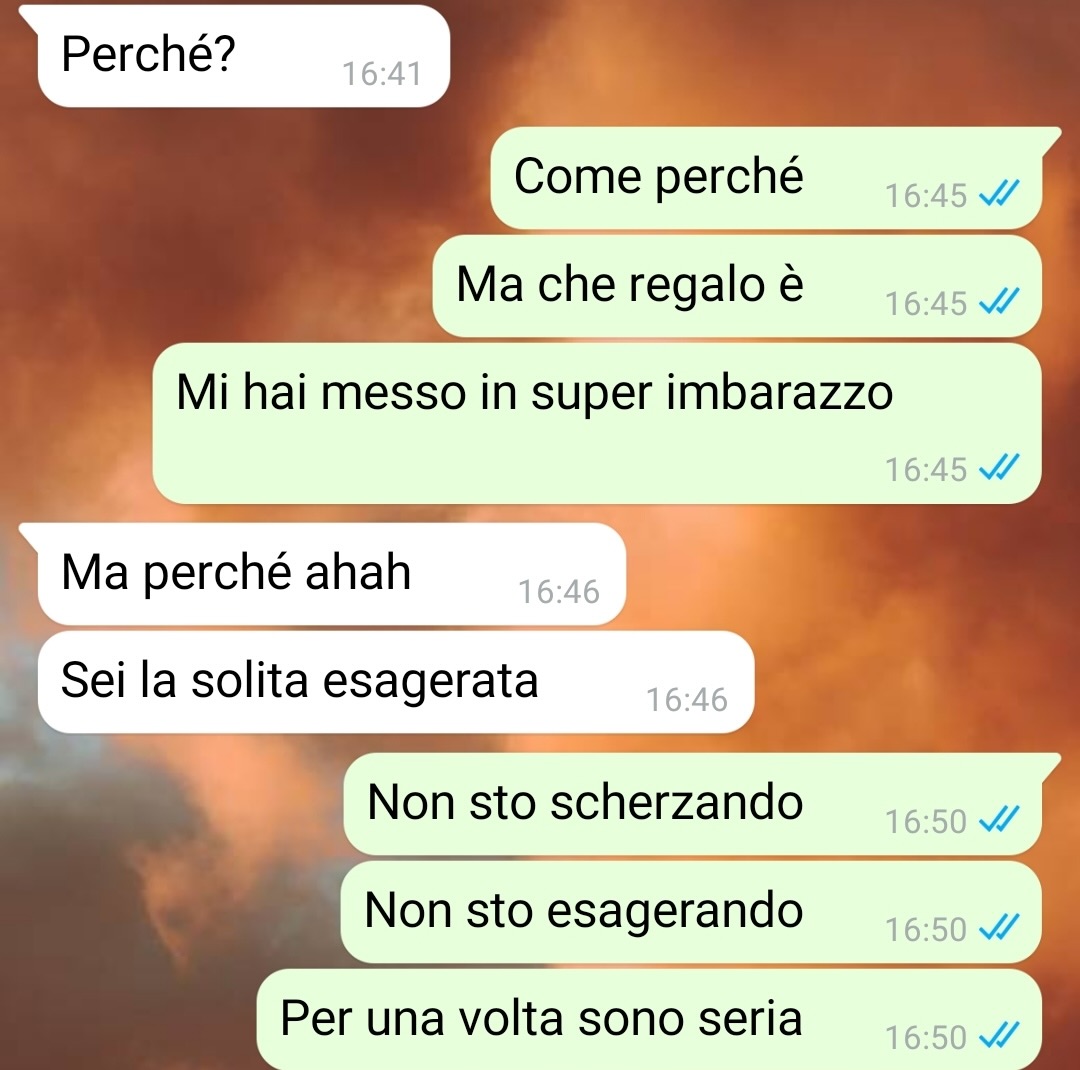
Task: Select the 'Per una volta sono seria' message
Action: tap(649, 1020)
